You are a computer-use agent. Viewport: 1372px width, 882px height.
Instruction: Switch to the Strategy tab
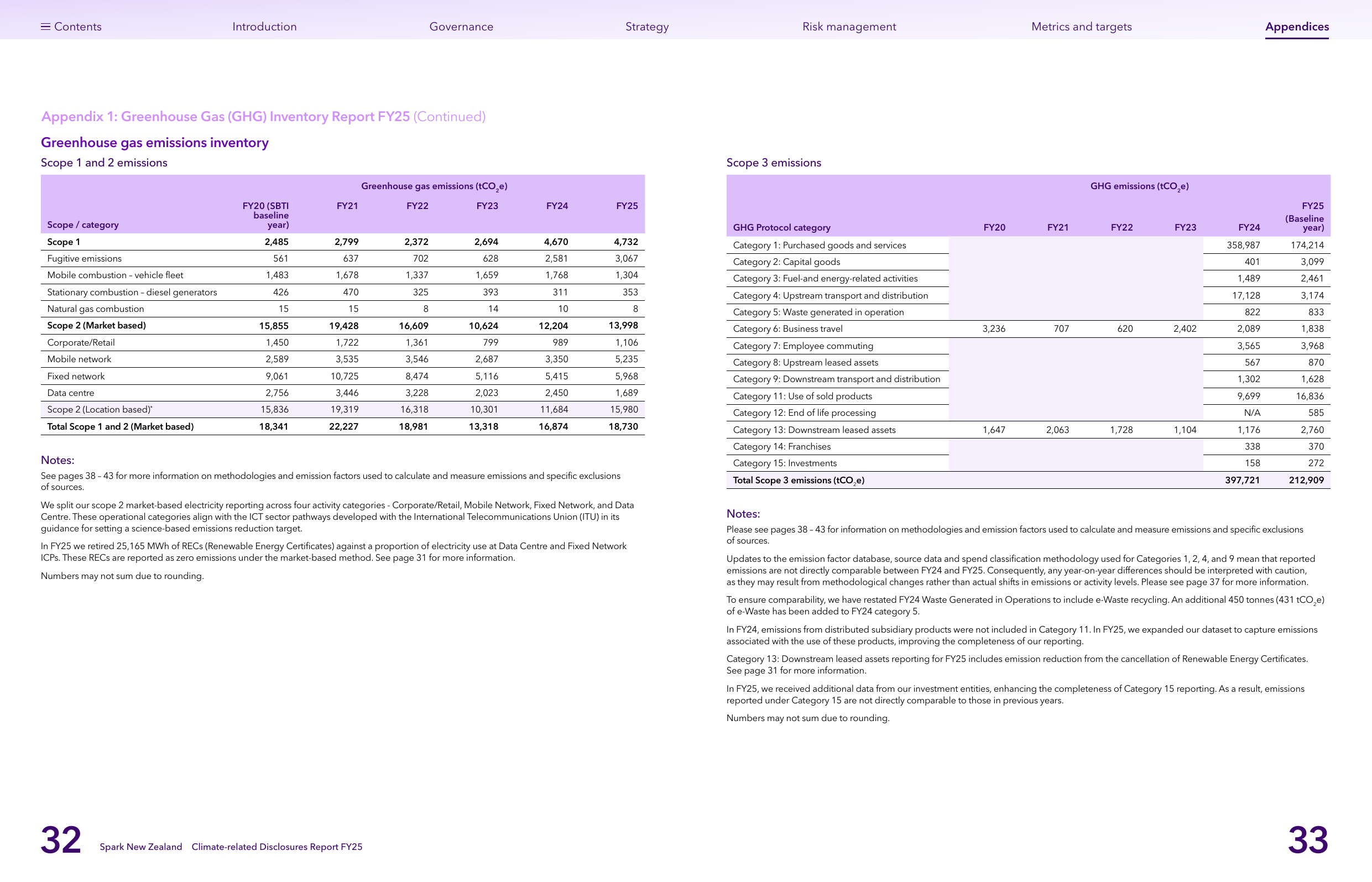pyautogui.click(x=647, y=27)
